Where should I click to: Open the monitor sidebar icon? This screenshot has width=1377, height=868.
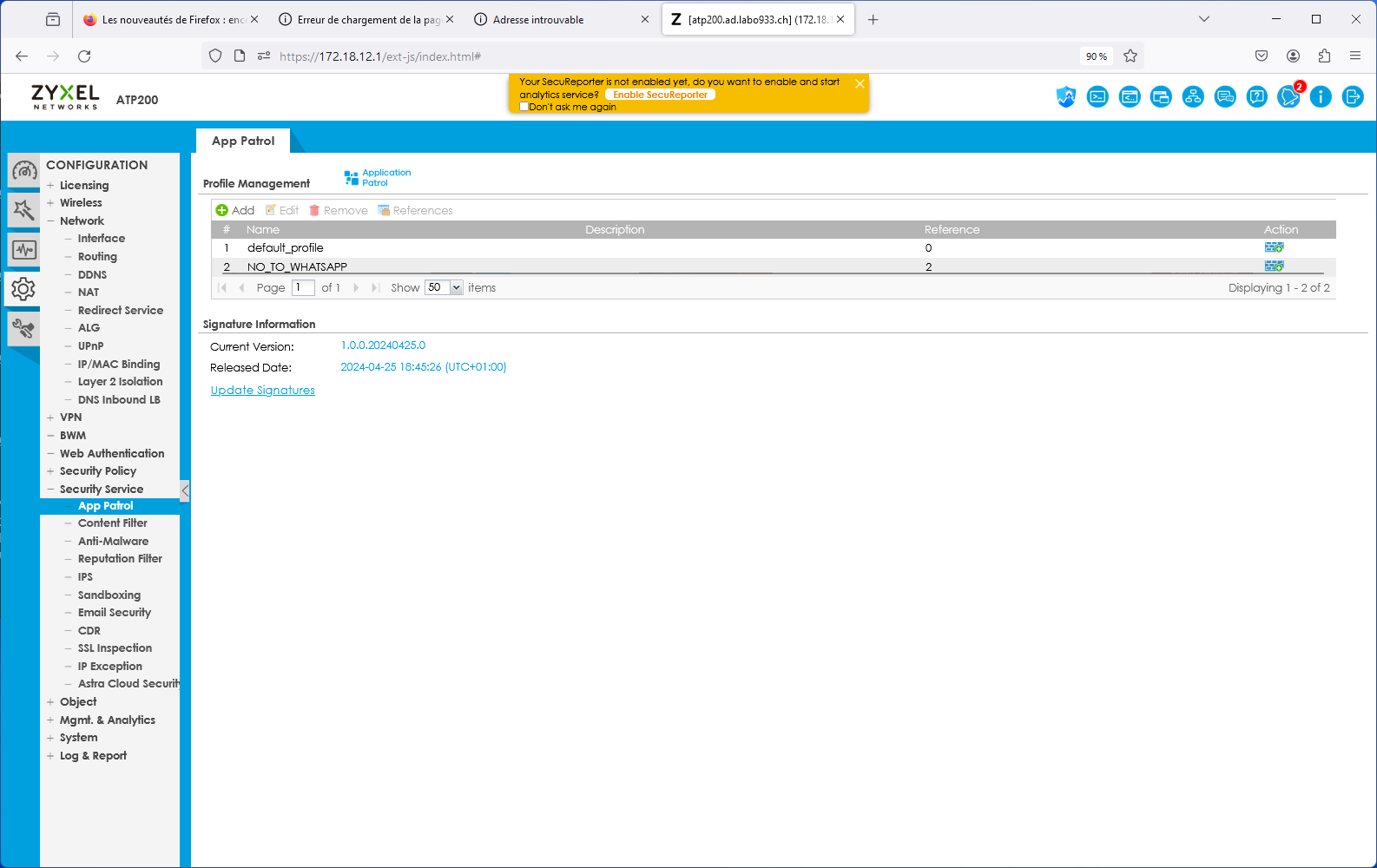click(23, 250)
